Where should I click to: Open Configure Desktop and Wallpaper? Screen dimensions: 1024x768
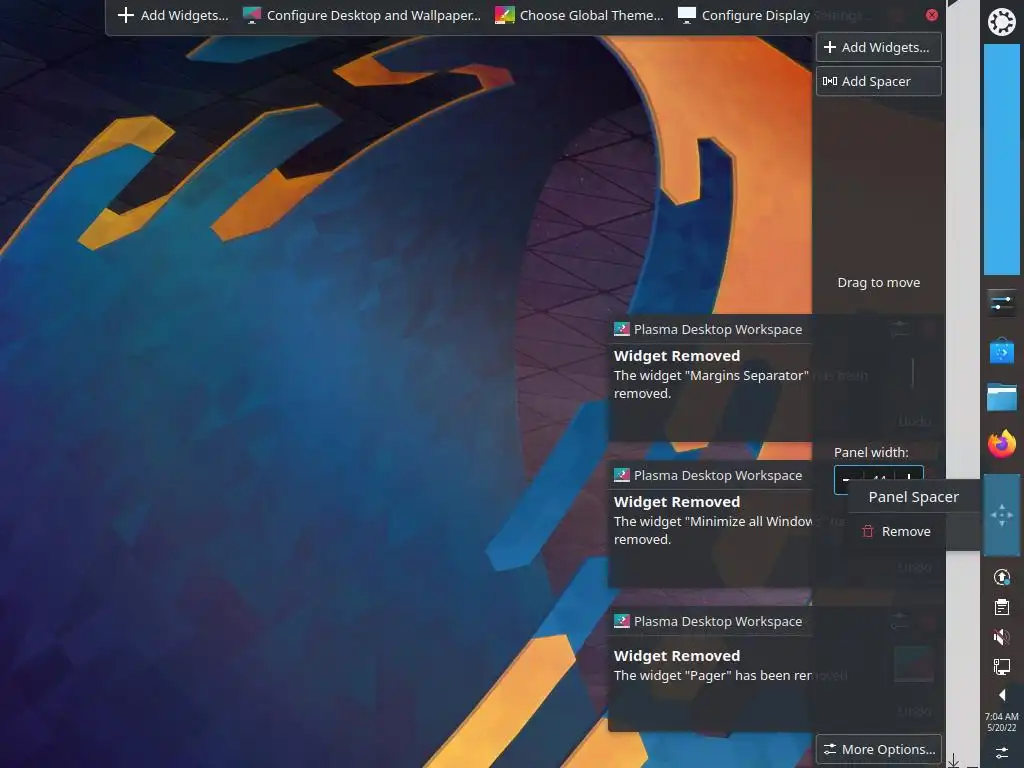(362, 15)
